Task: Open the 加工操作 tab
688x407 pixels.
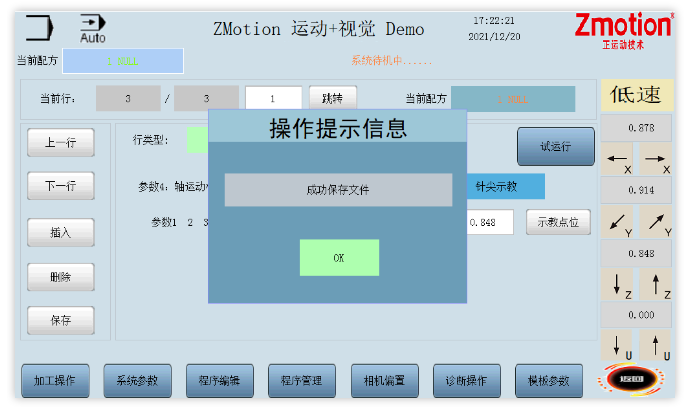Action: coord(55,381)
